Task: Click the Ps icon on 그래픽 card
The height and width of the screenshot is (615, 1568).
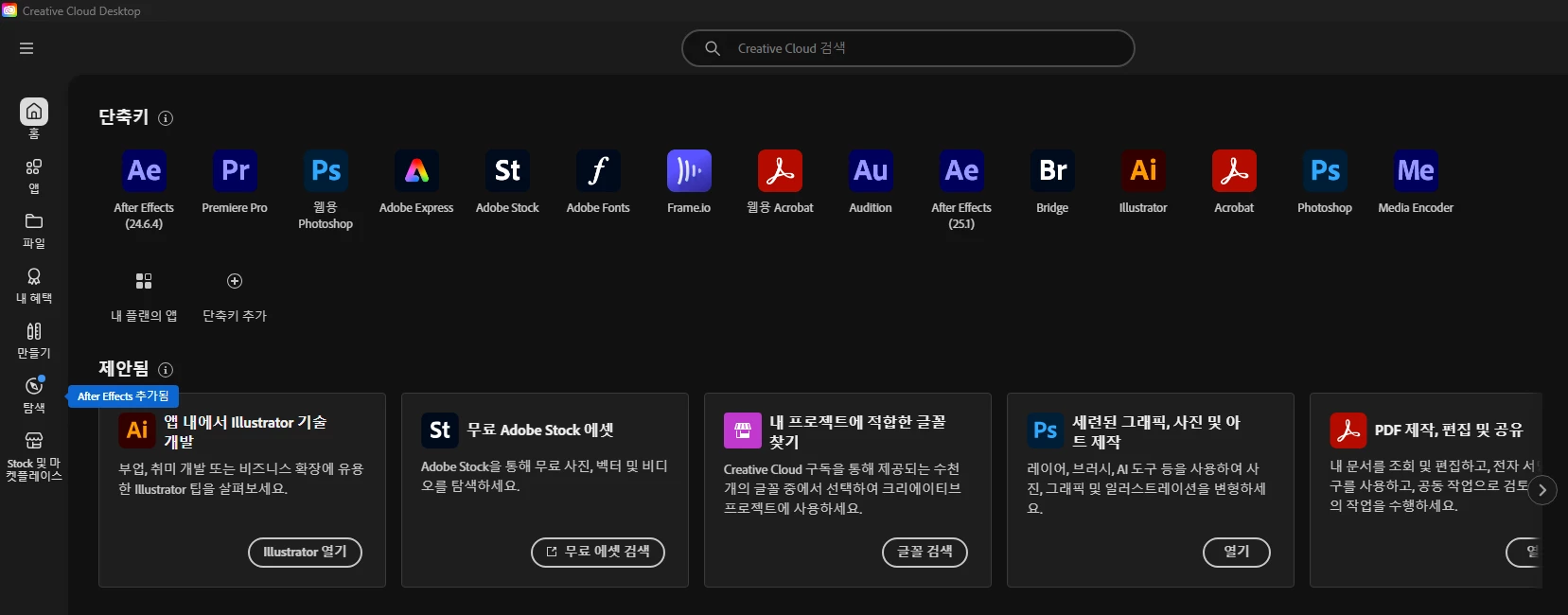Action: 1046,430
